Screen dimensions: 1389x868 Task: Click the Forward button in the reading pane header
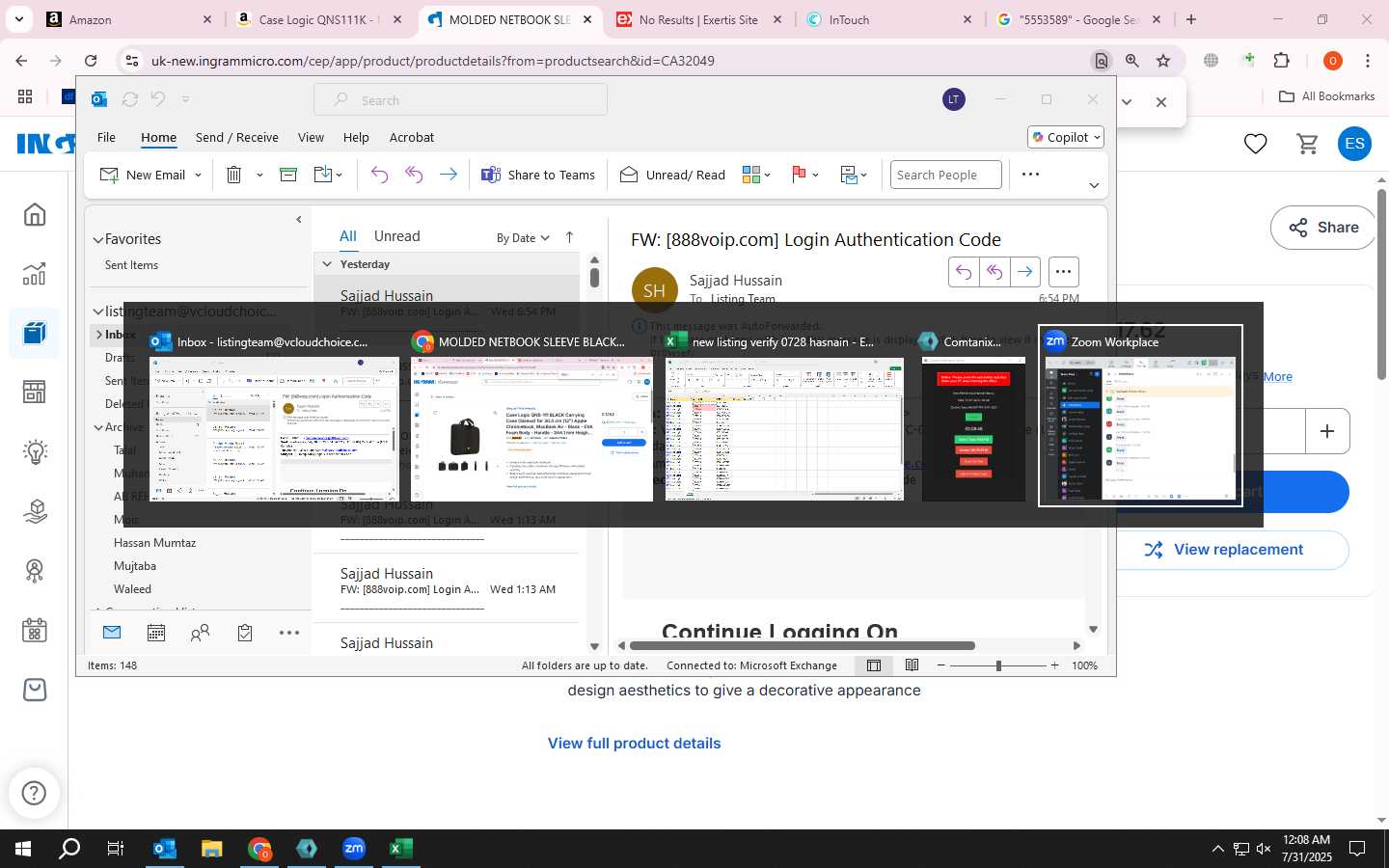[1025, 272]
